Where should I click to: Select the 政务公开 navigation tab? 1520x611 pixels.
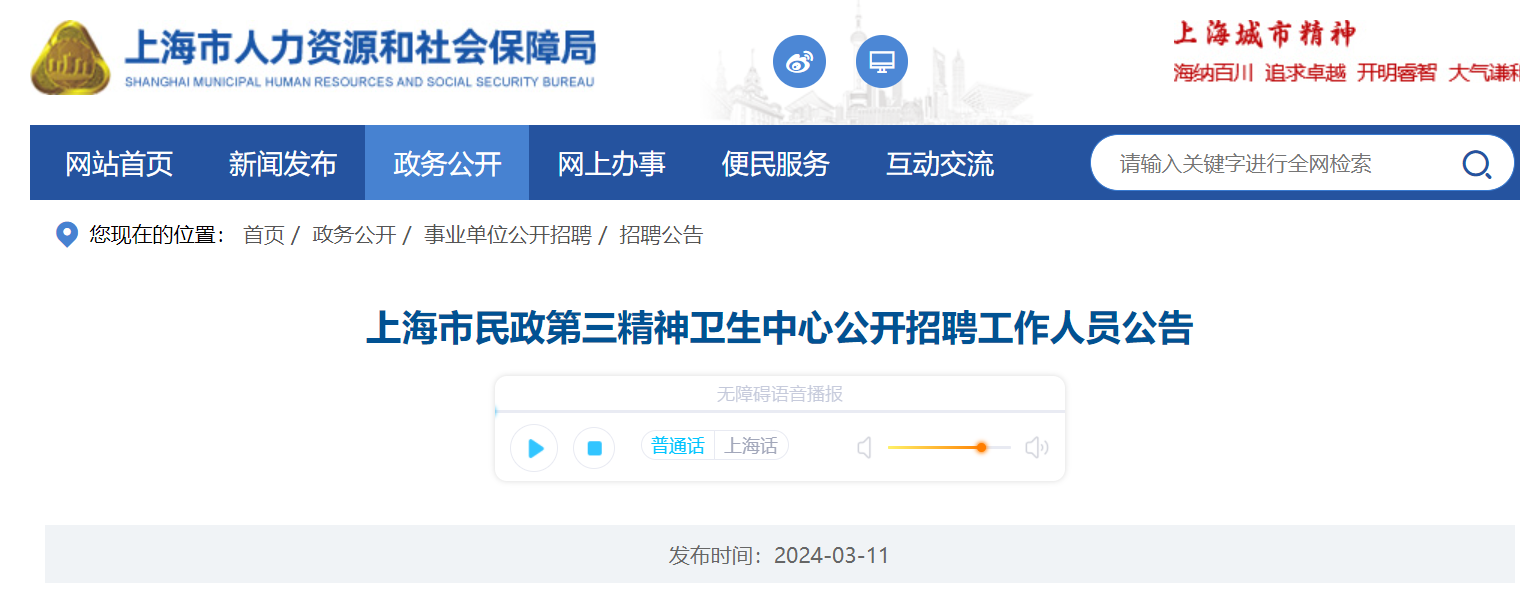[447, 163]
